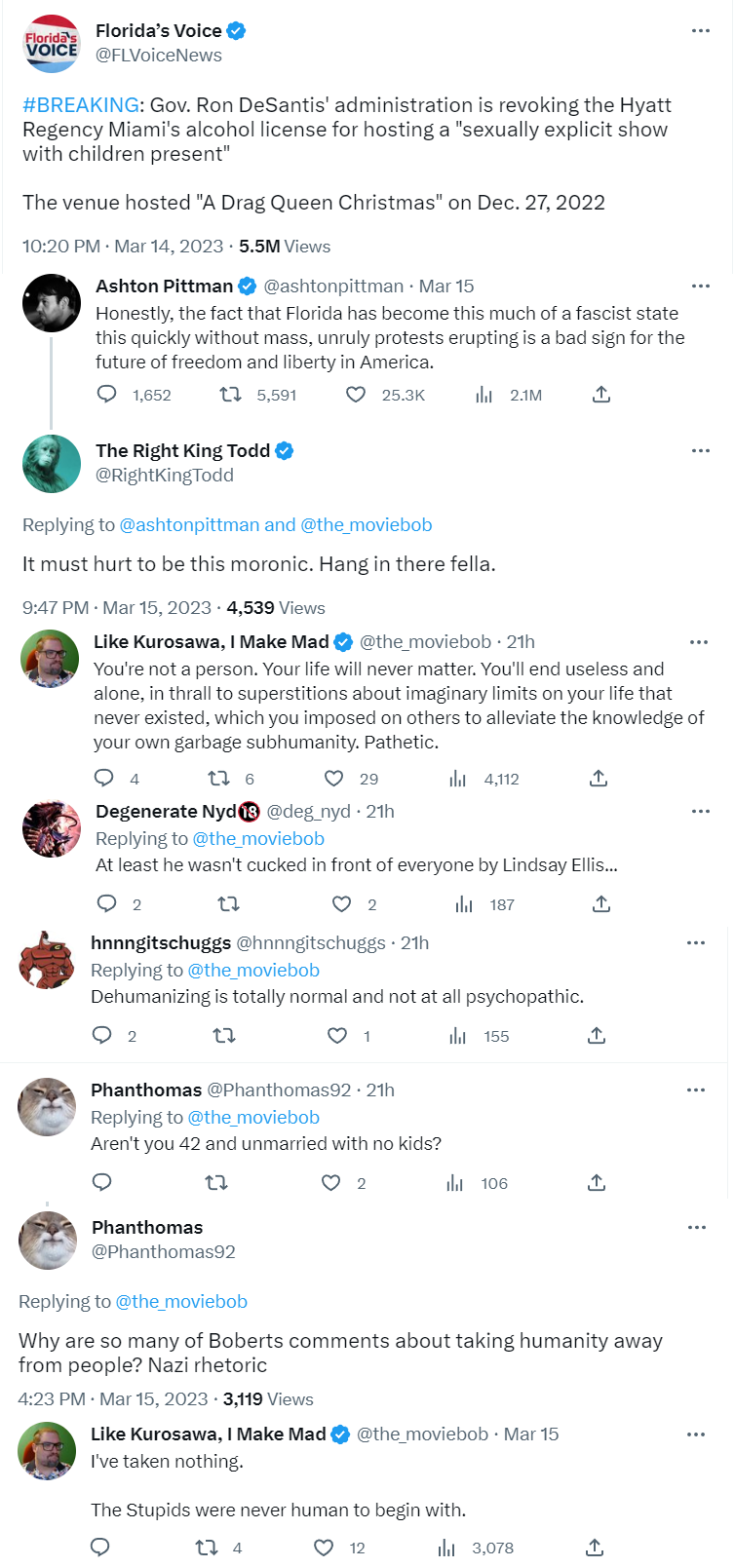The height and width of the screenshot is (1568, 735).
Task: Click the #BREAKING hashtag
Action: click(81, 105)
